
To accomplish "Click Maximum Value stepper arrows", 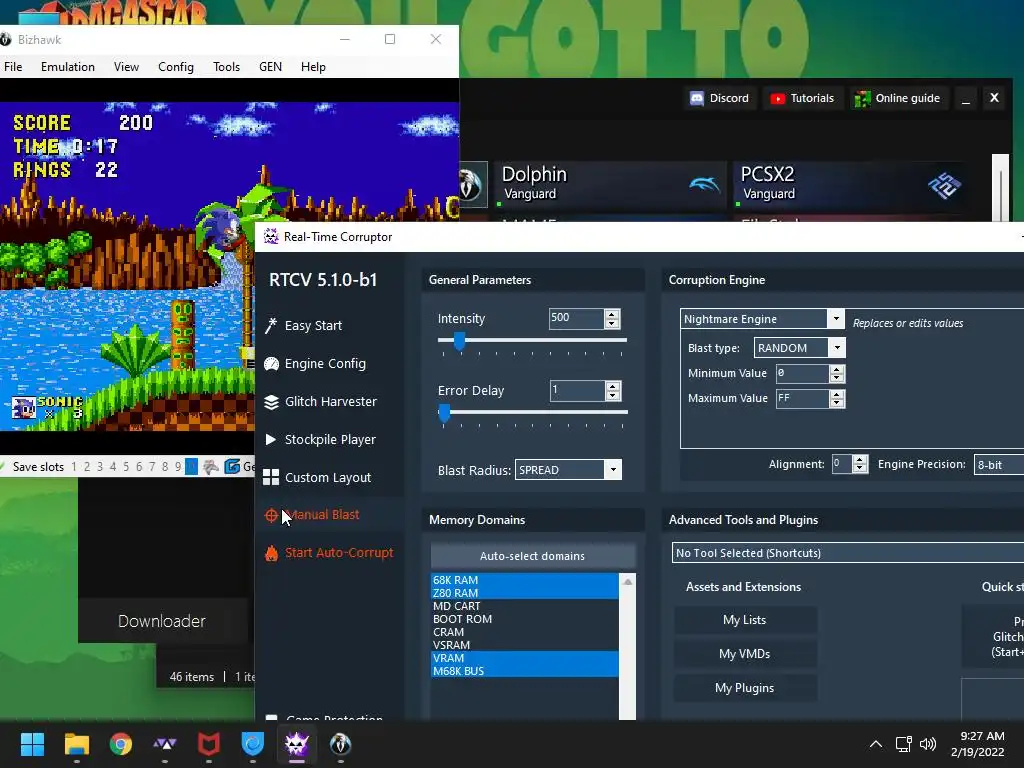I will click(837, 398).
